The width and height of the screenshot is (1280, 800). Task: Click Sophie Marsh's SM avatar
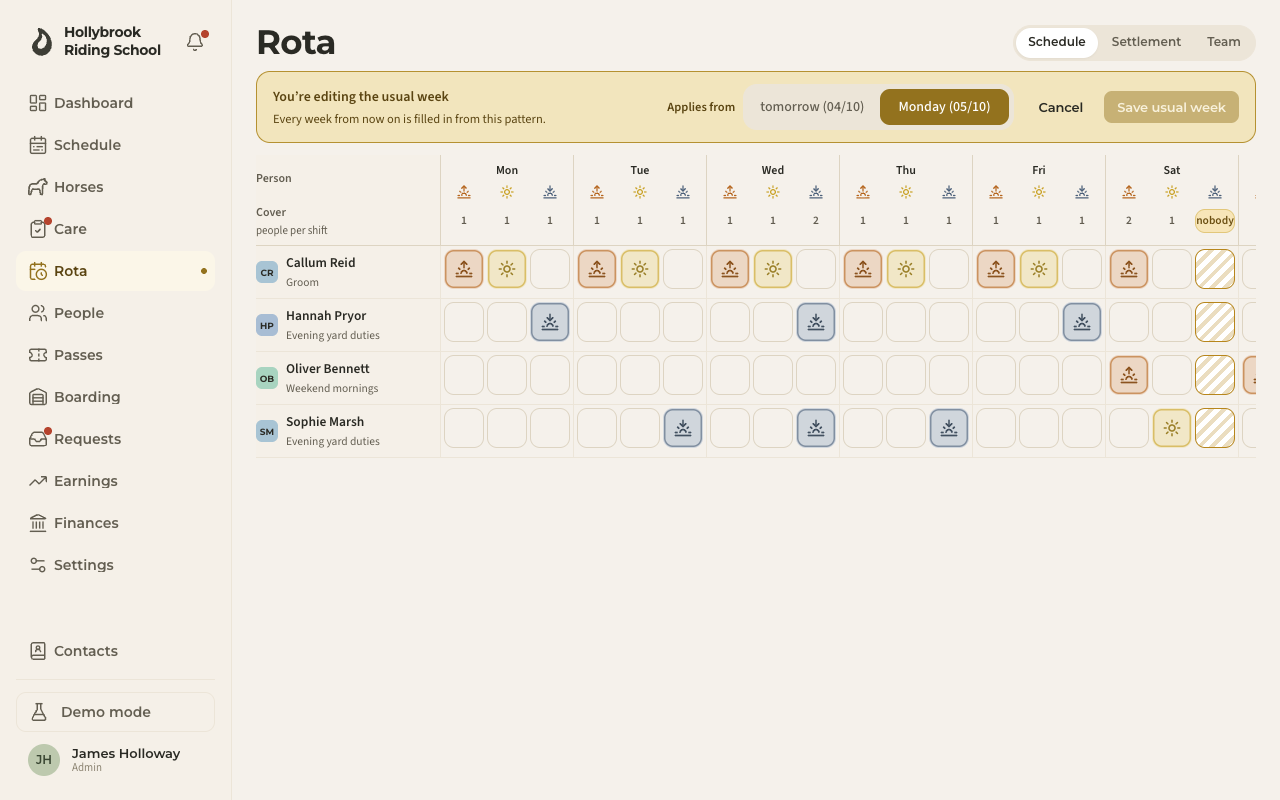tap(267, 431)
